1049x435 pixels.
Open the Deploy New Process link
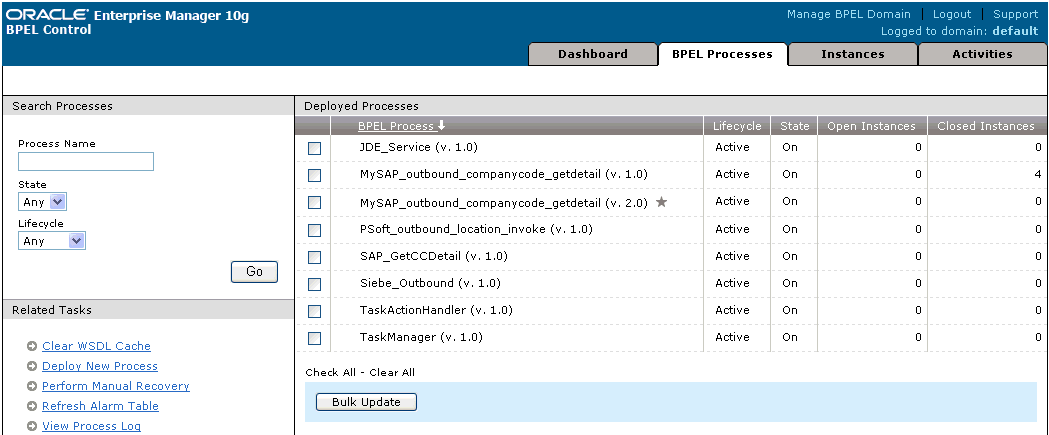click(x=100, y=366)
